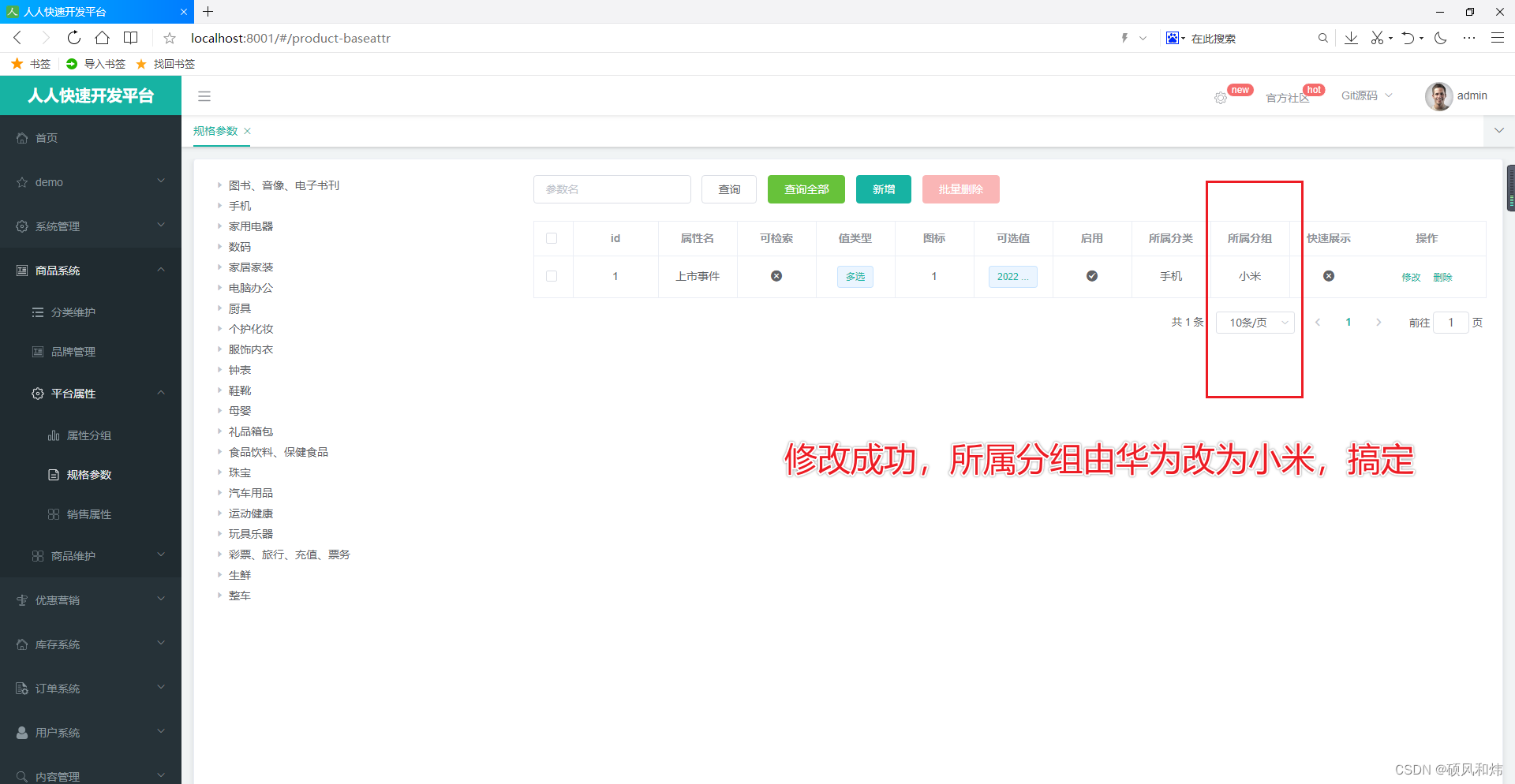The height and width of the screenshot is (784, 1515).
Task: Expand the 用户系统 sidebar menu
Action: point(91,733)
